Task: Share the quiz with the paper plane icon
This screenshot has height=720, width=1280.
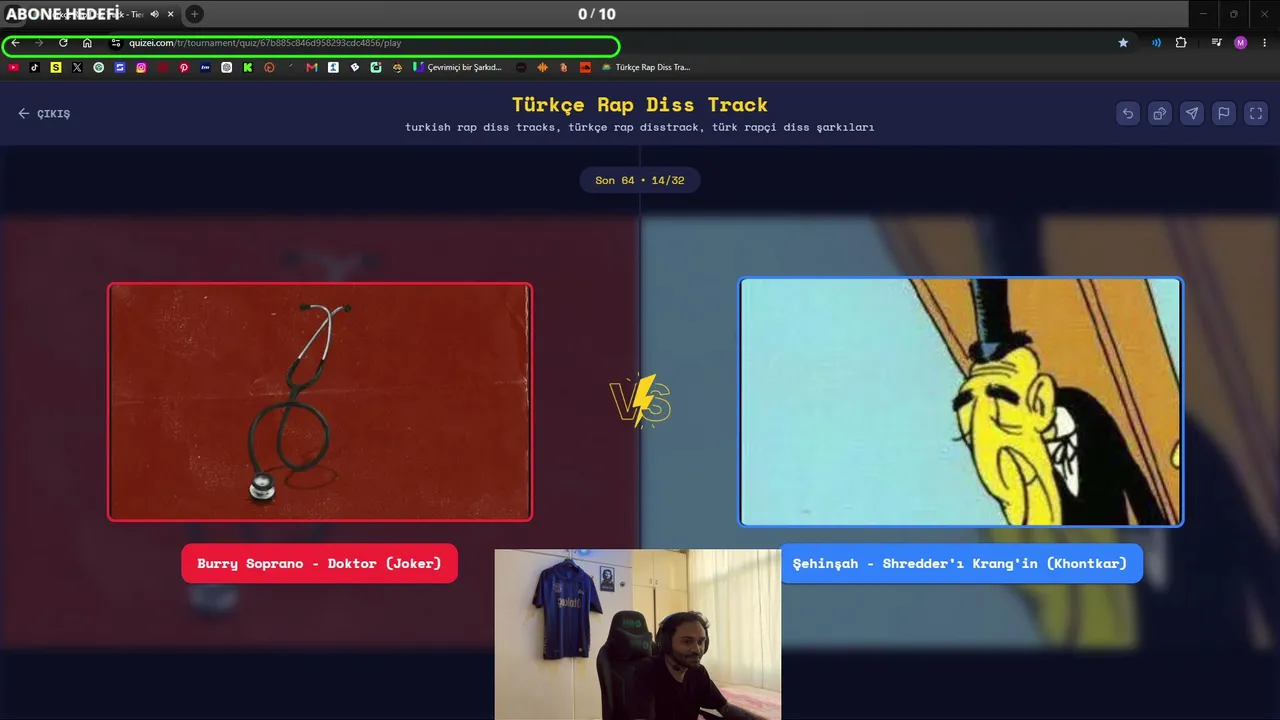Action: click(1192, 113)
